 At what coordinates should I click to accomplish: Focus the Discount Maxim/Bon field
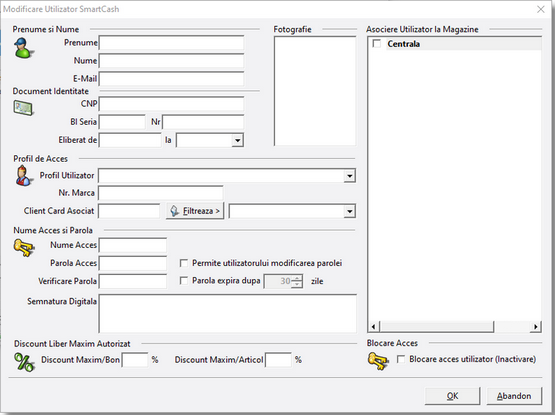(x=135, y=360)
